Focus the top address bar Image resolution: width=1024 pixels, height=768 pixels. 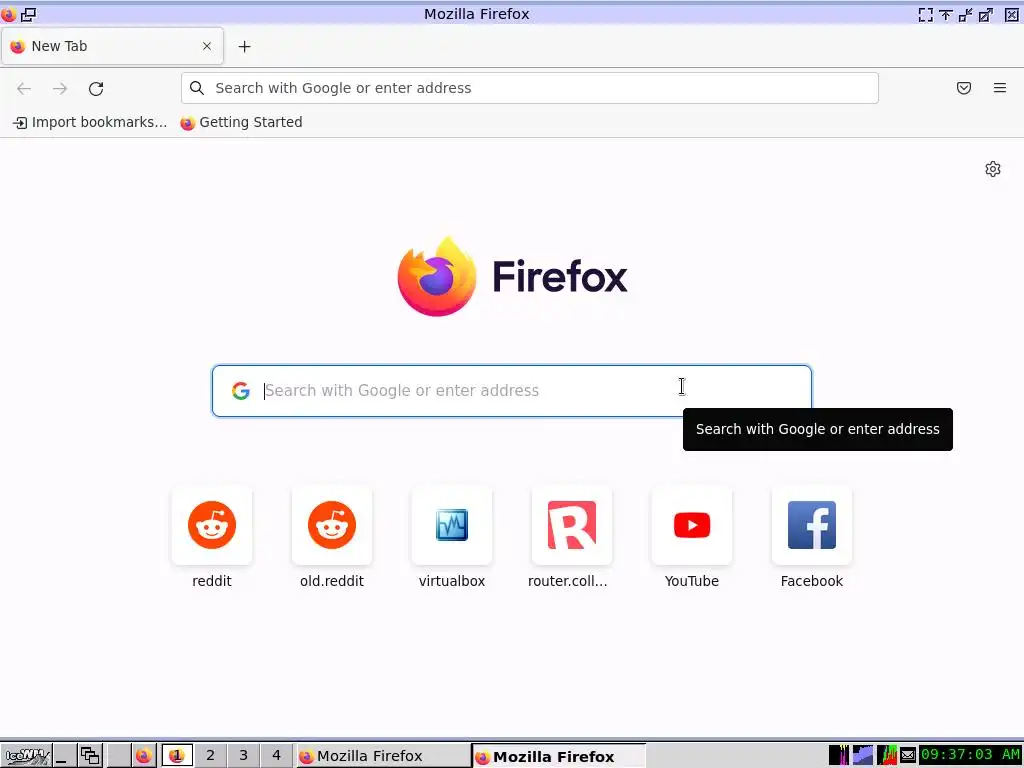click(530, 88)
